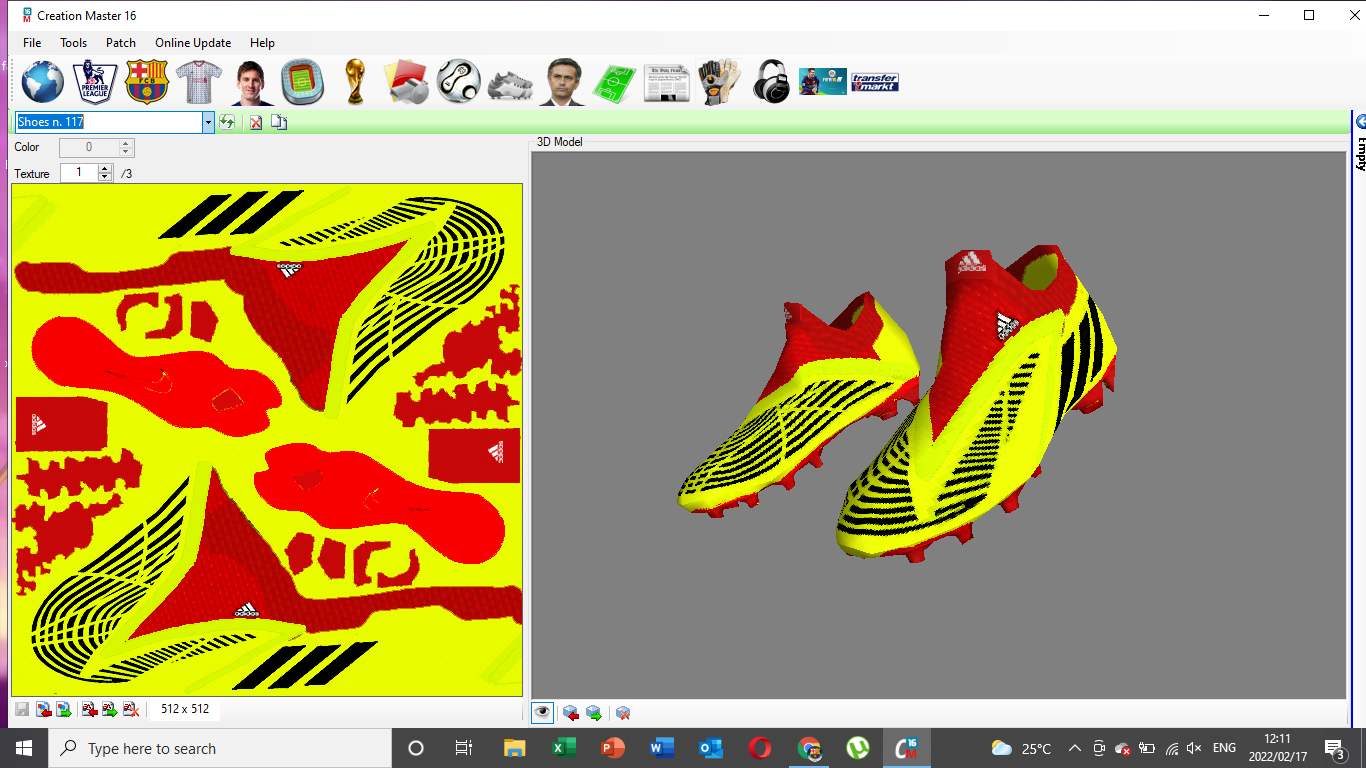1366x768 pixels.
Task: Expand the Shoes n. 117 dropdown arrow
Action: click(208, 122)
